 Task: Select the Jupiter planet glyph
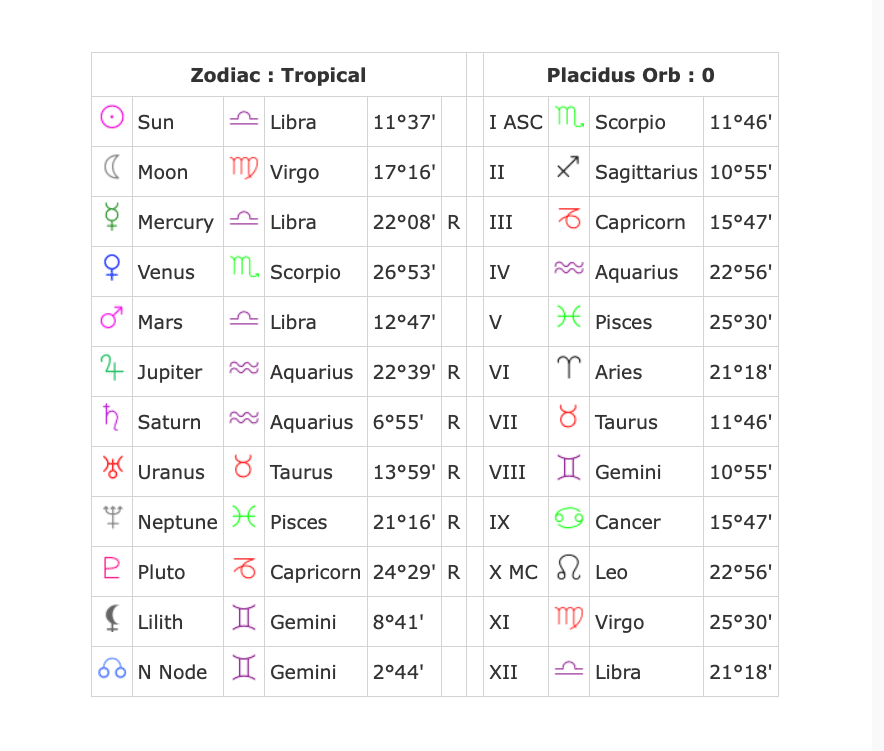112,369
